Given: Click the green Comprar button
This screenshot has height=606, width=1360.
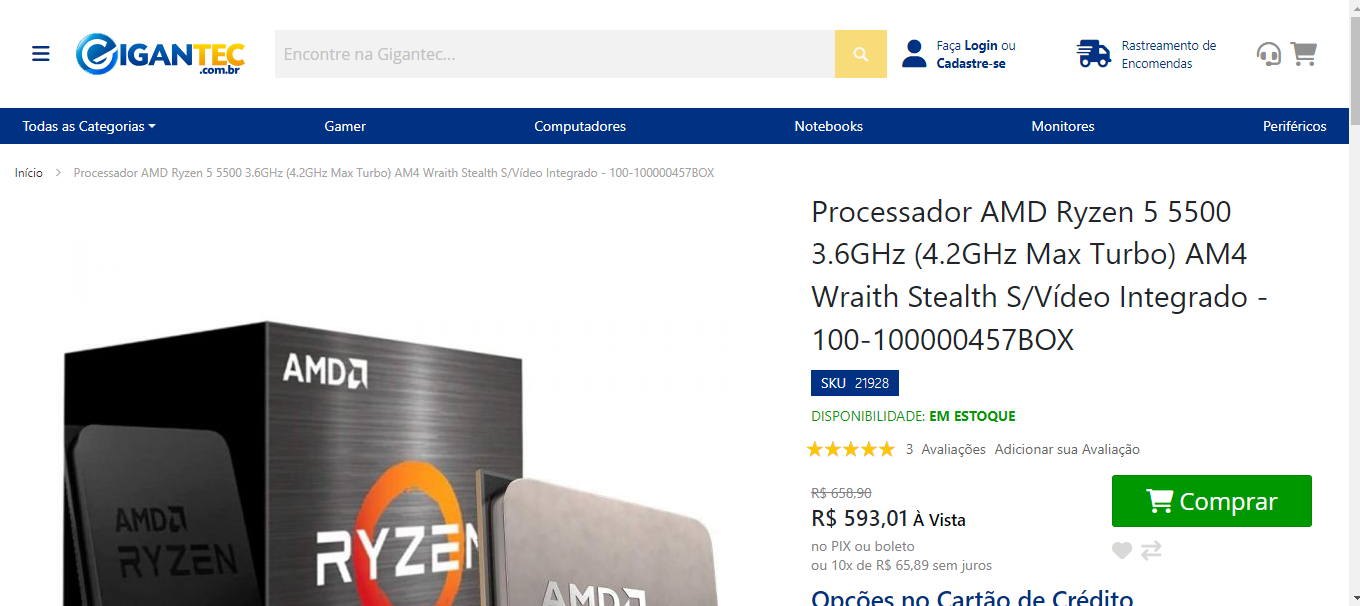Looking at the screenshot, I should (1212, 501).
